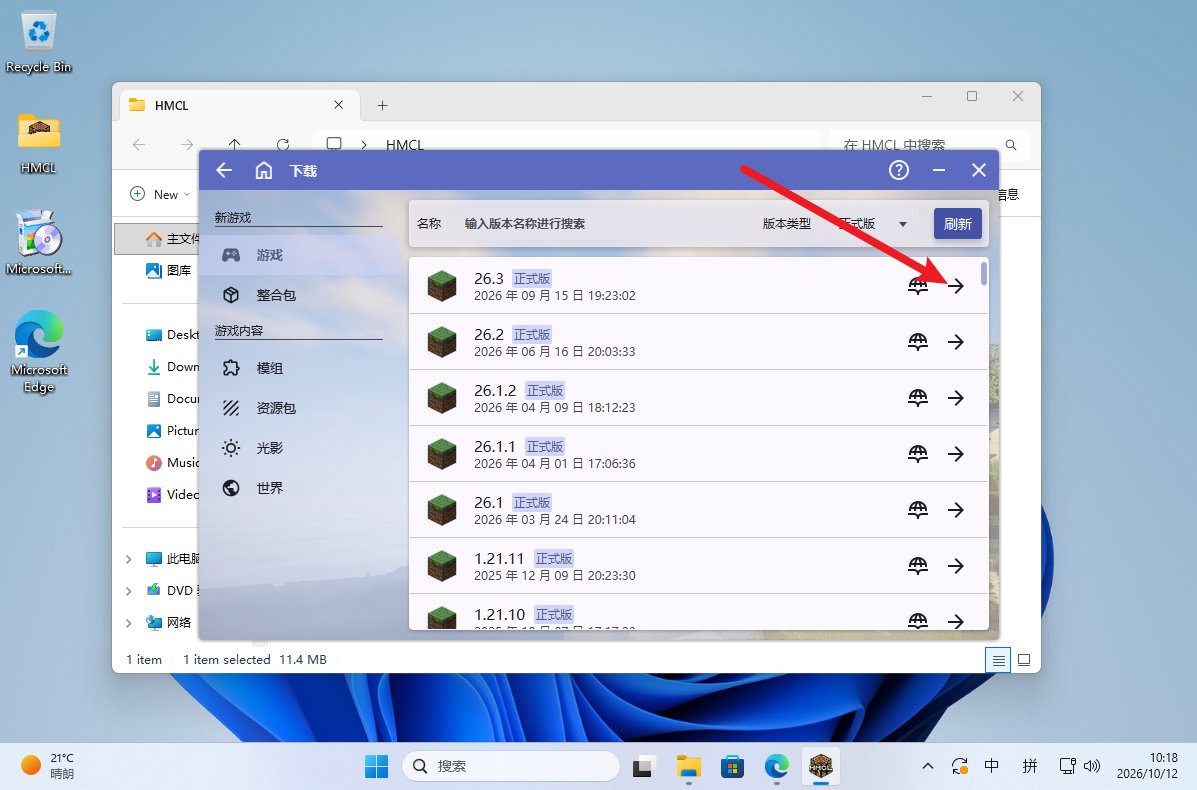Open the Recycle Bin desktop icon
This screenshot has height=790, width=1197.
(x=38, y=43)
